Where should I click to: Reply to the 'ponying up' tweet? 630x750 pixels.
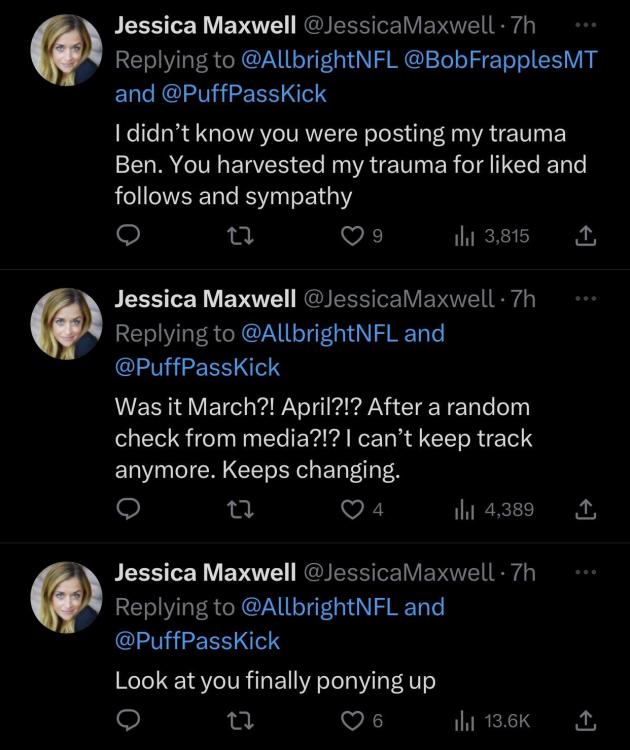(129, 721)
